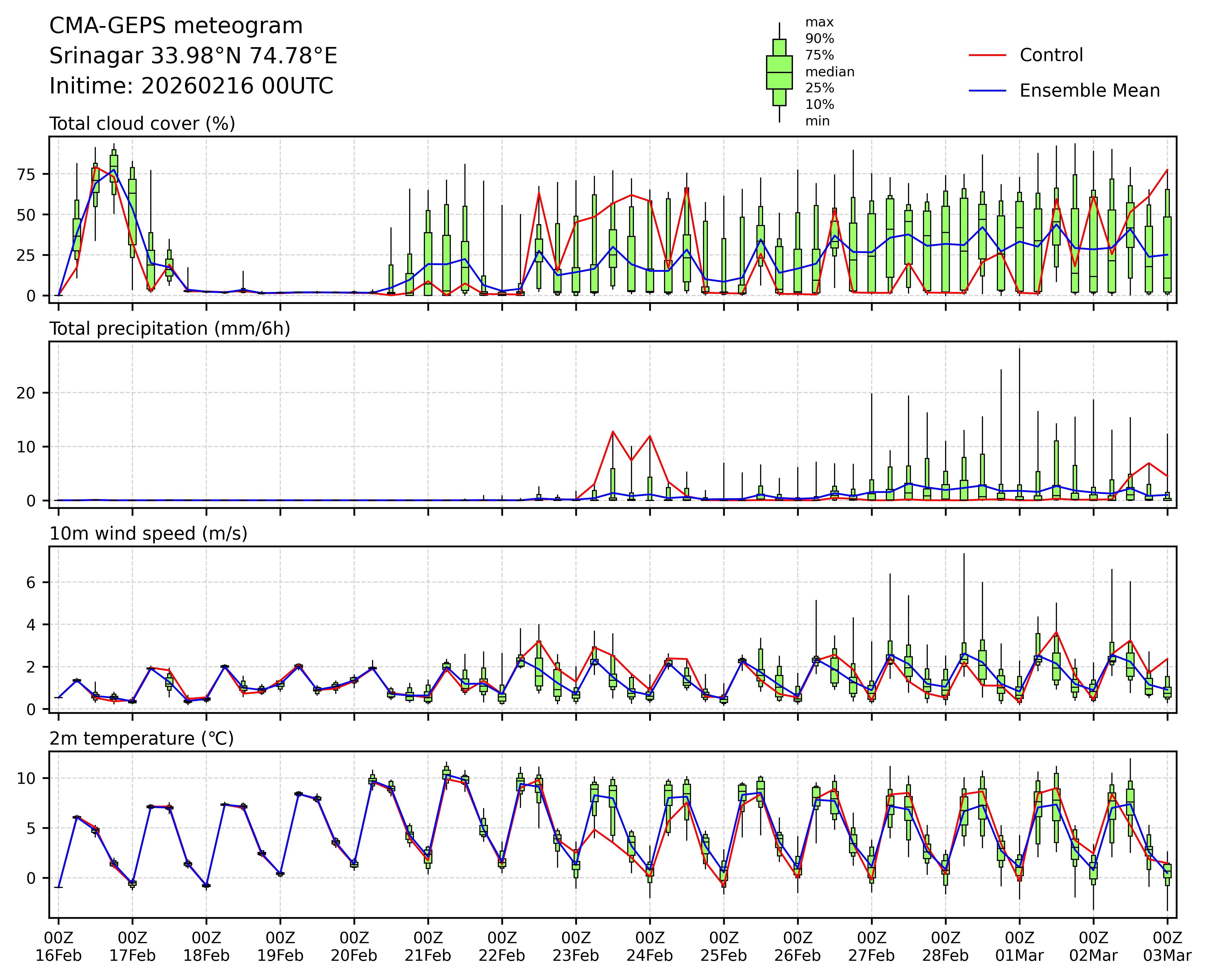The width and height of the screenshot is (1208, 980).
Task: Click the Initime 20260216 00UTC text
Action: 191,86
